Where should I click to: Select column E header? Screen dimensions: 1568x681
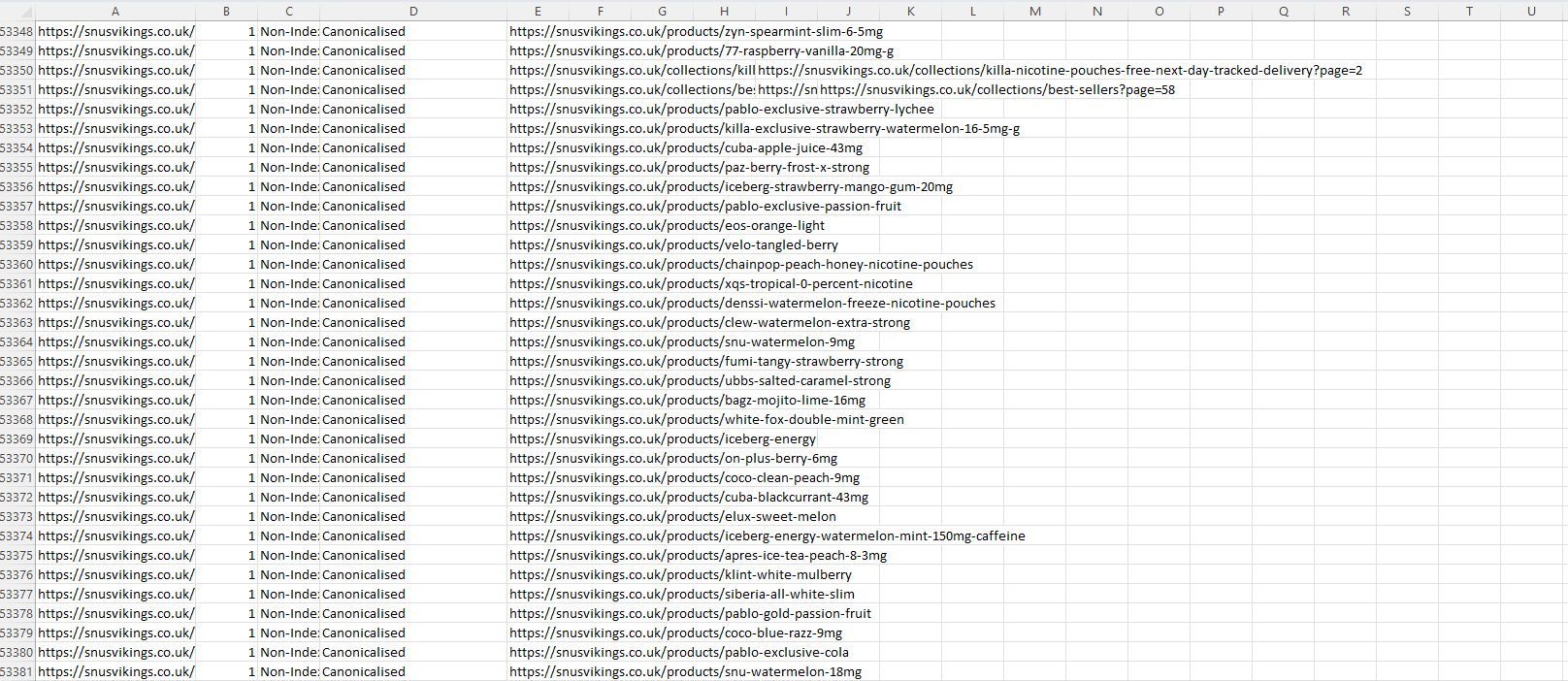538,11
